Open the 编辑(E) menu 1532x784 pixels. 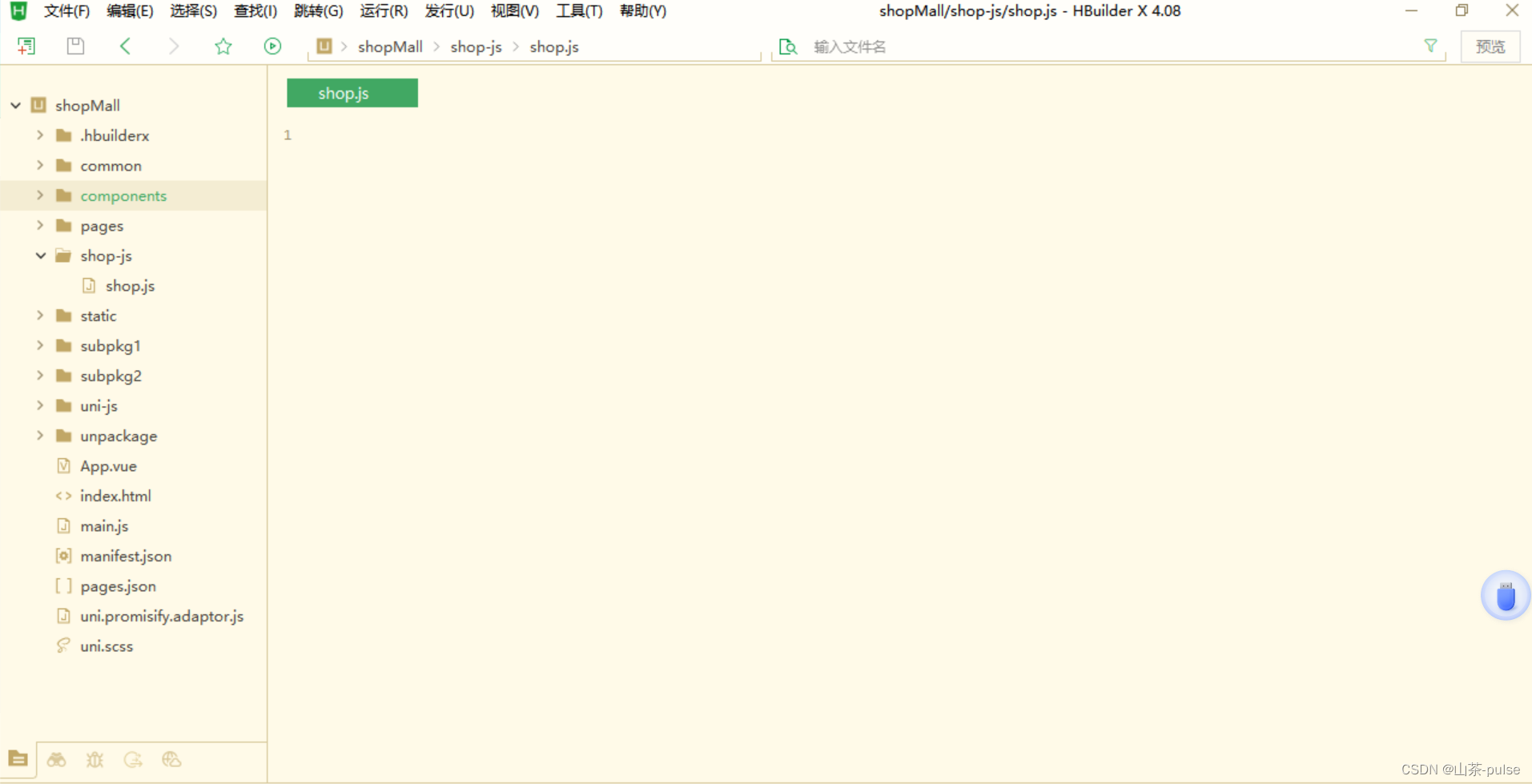pos(130,11)
